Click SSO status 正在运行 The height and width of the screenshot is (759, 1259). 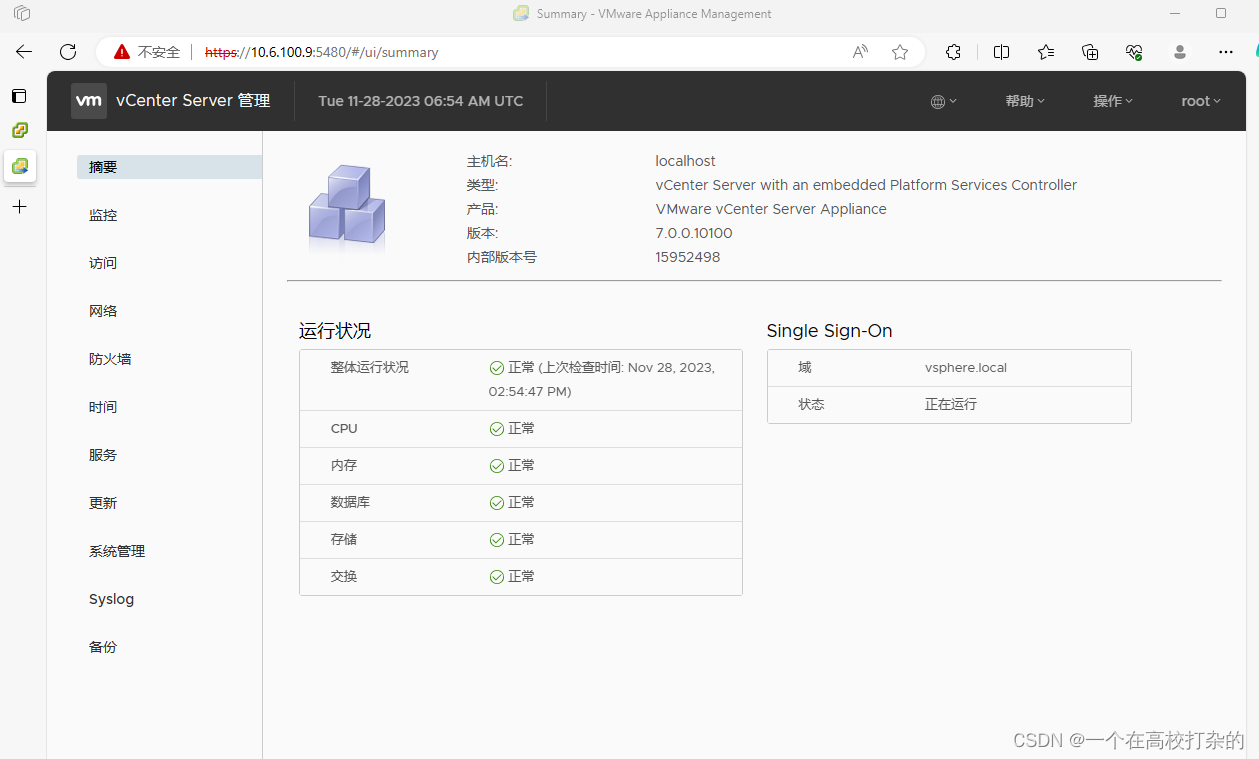click(x=951, y=405)
